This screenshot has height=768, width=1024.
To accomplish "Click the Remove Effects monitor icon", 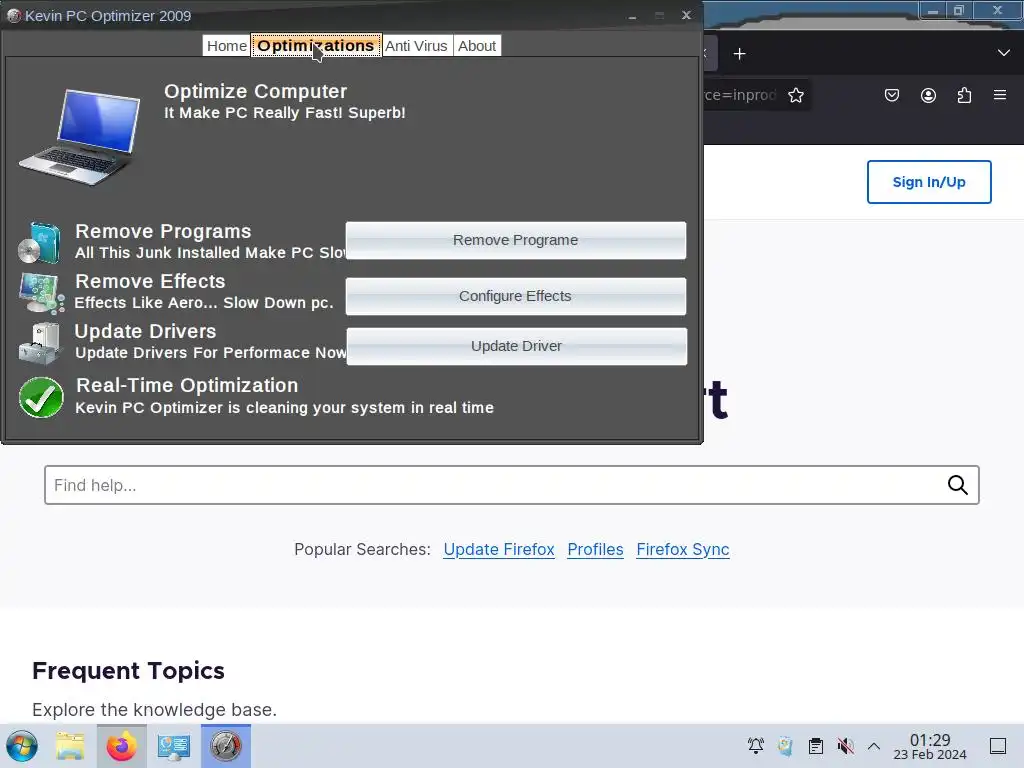I will [x=41, y=293].
